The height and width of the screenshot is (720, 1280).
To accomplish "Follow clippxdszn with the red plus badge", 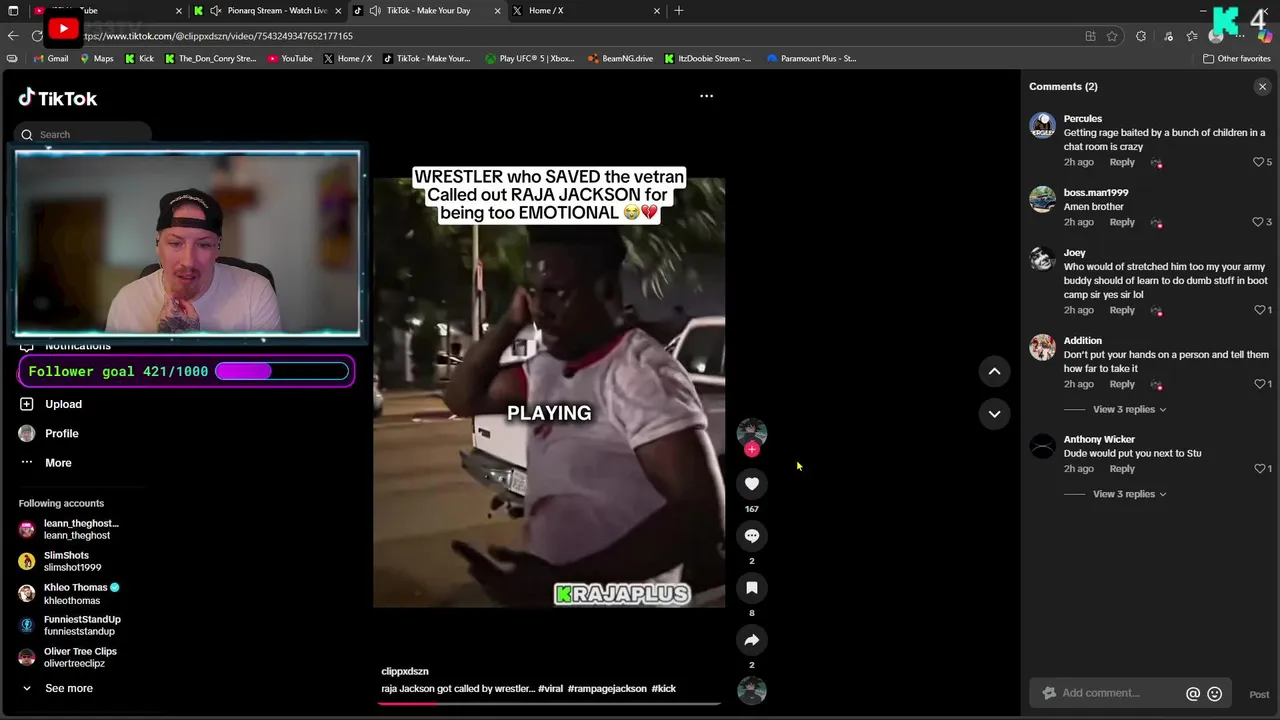I will point(752,450).
